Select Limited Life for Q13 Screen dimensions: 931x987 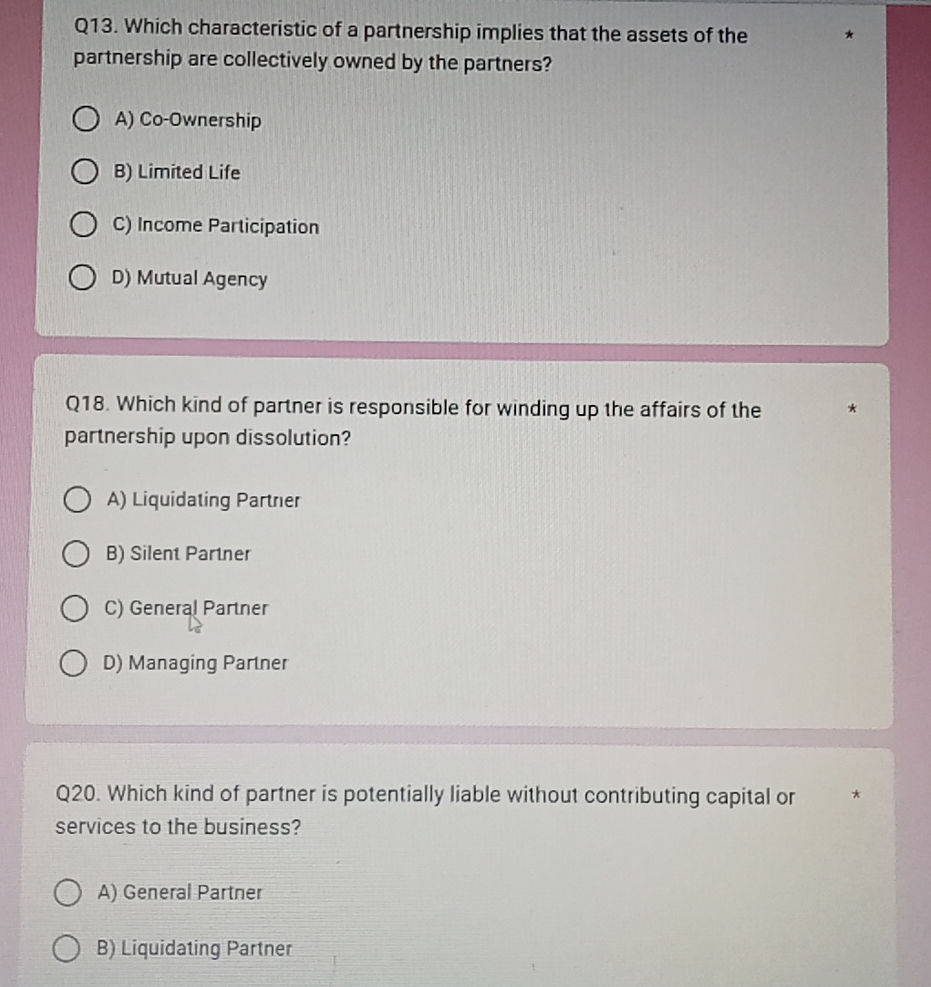[85, 171]
